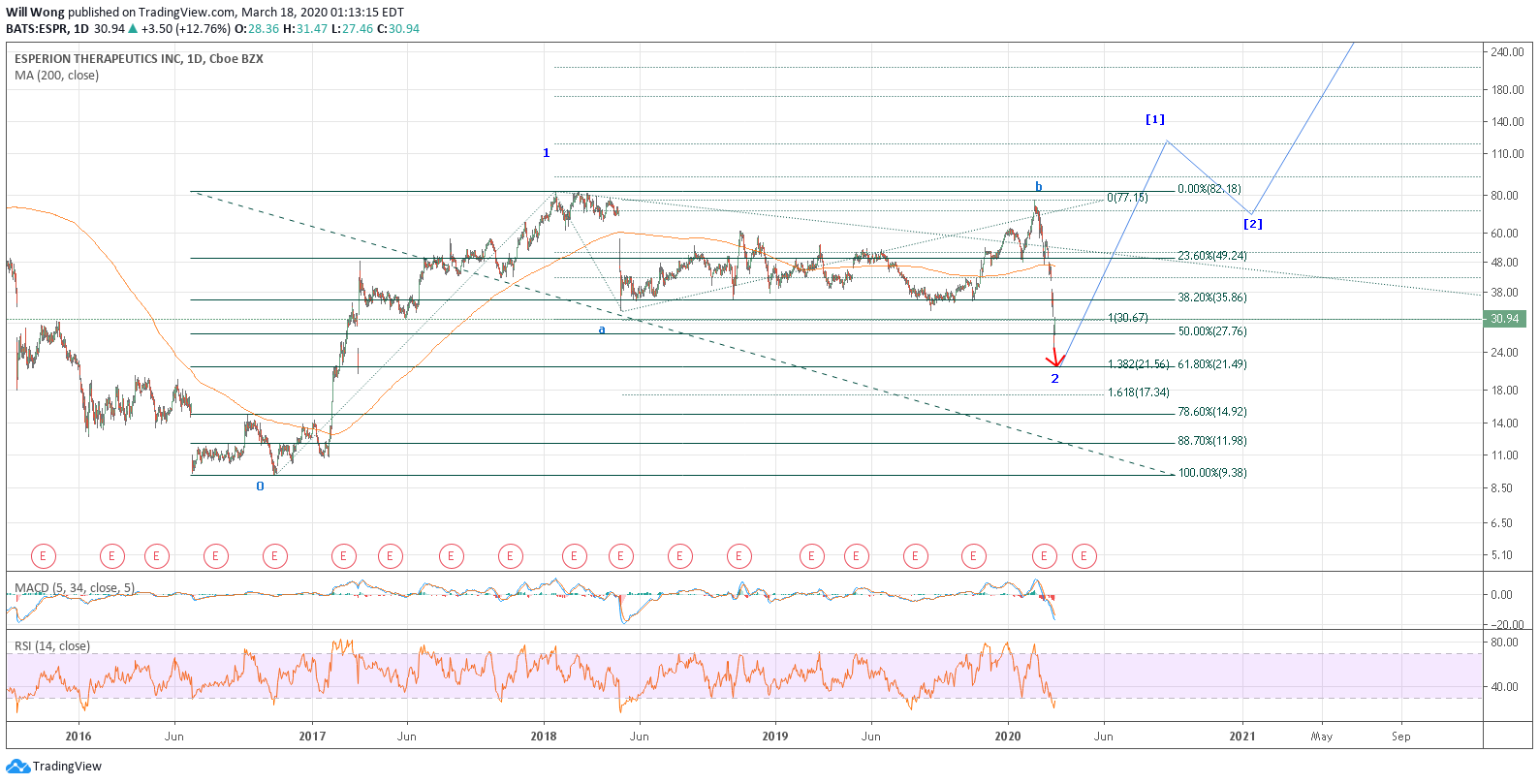Click the 100.00%(9.38) Fibonacci level label
The width and height of the screenshot is (1539, 784).
click(x=1211, y=473)
